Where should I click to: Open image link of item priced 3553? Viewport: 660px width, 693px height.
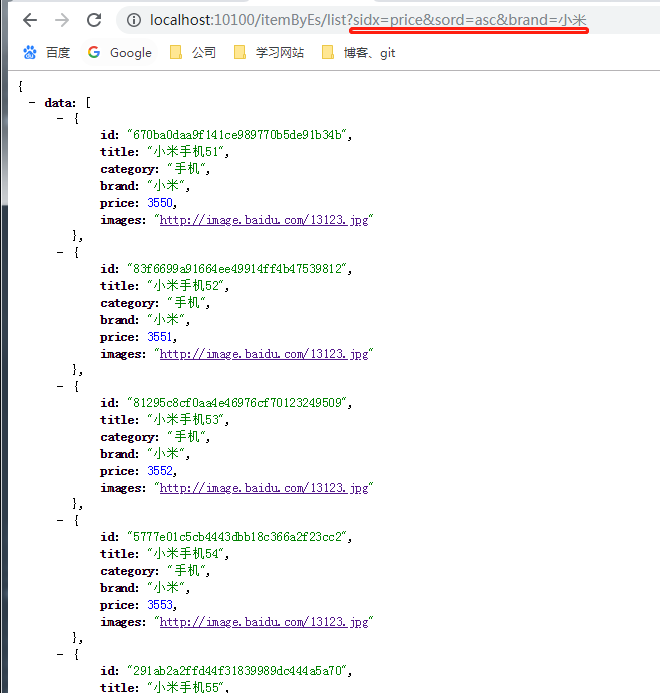click(264, 622)
